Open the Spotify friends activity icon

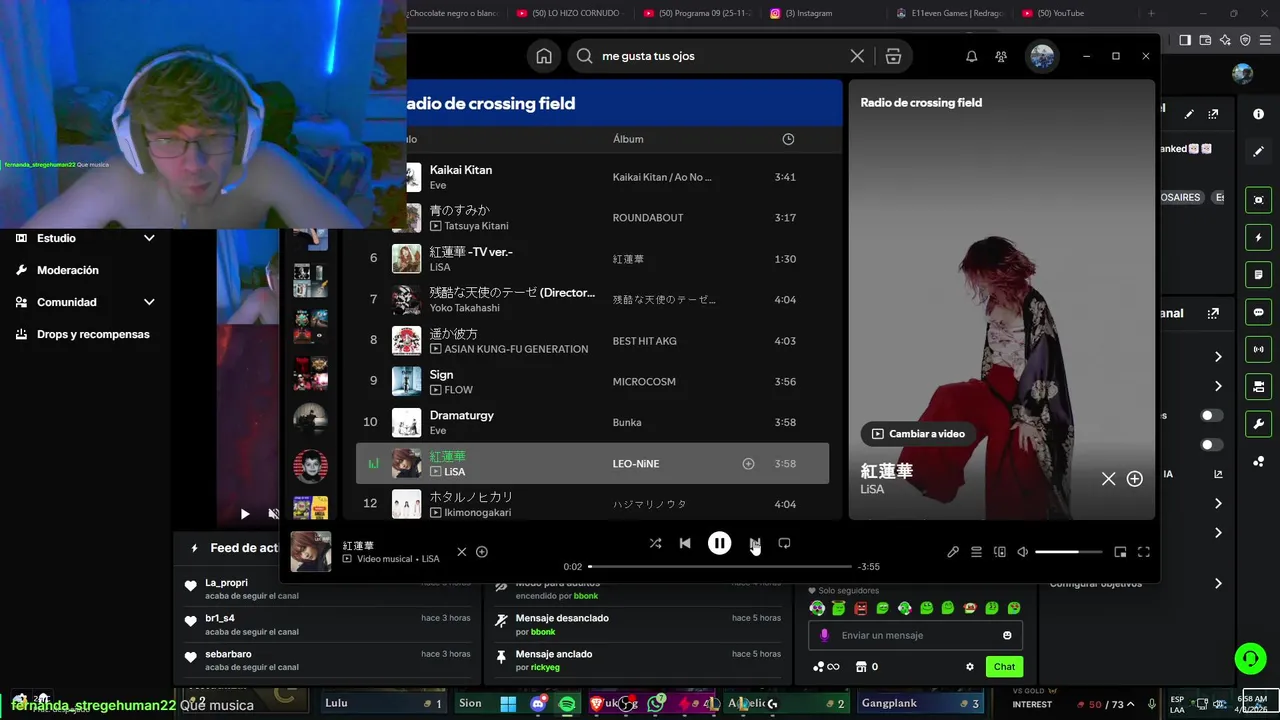click(x=1001, y=56)
